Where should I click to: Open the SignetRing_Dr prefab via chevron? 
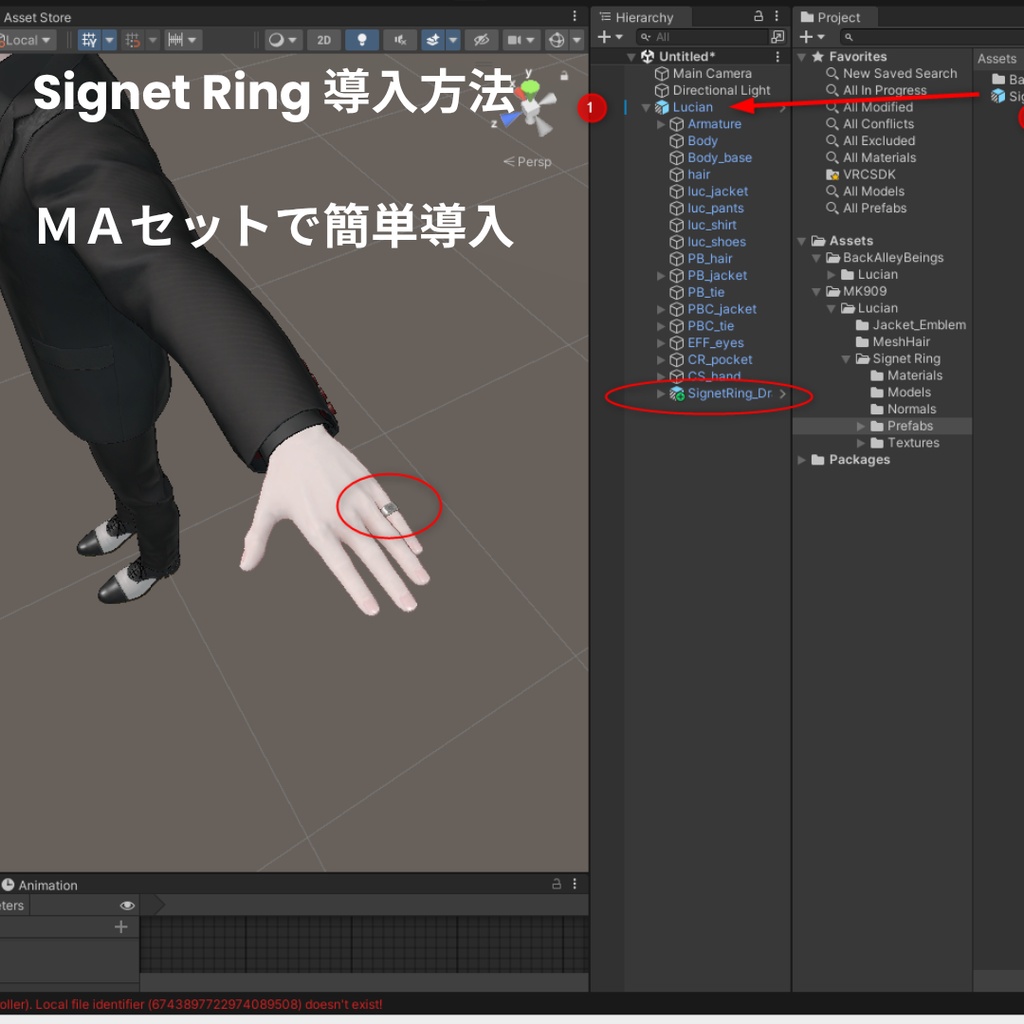782,393
